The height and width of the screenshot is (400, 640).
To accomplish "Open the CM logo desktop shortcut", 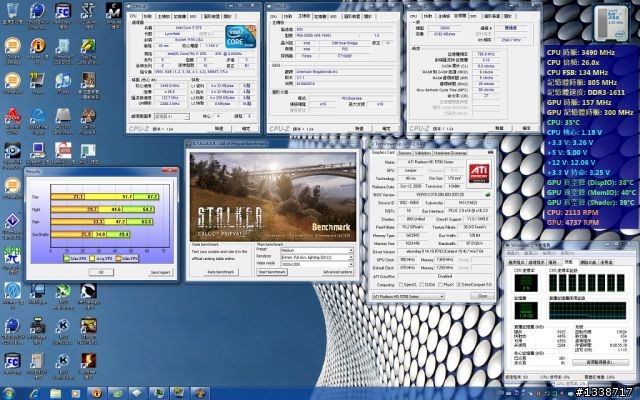I will pyautogui.click(x=113, y=11).
